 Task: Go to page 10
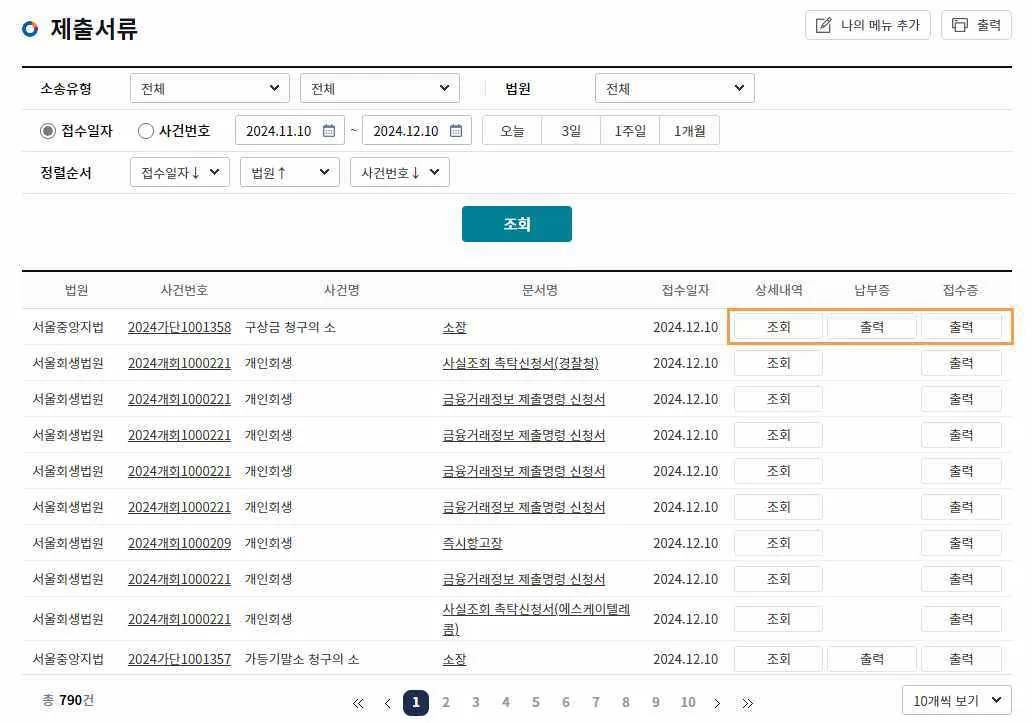point(688,702)
